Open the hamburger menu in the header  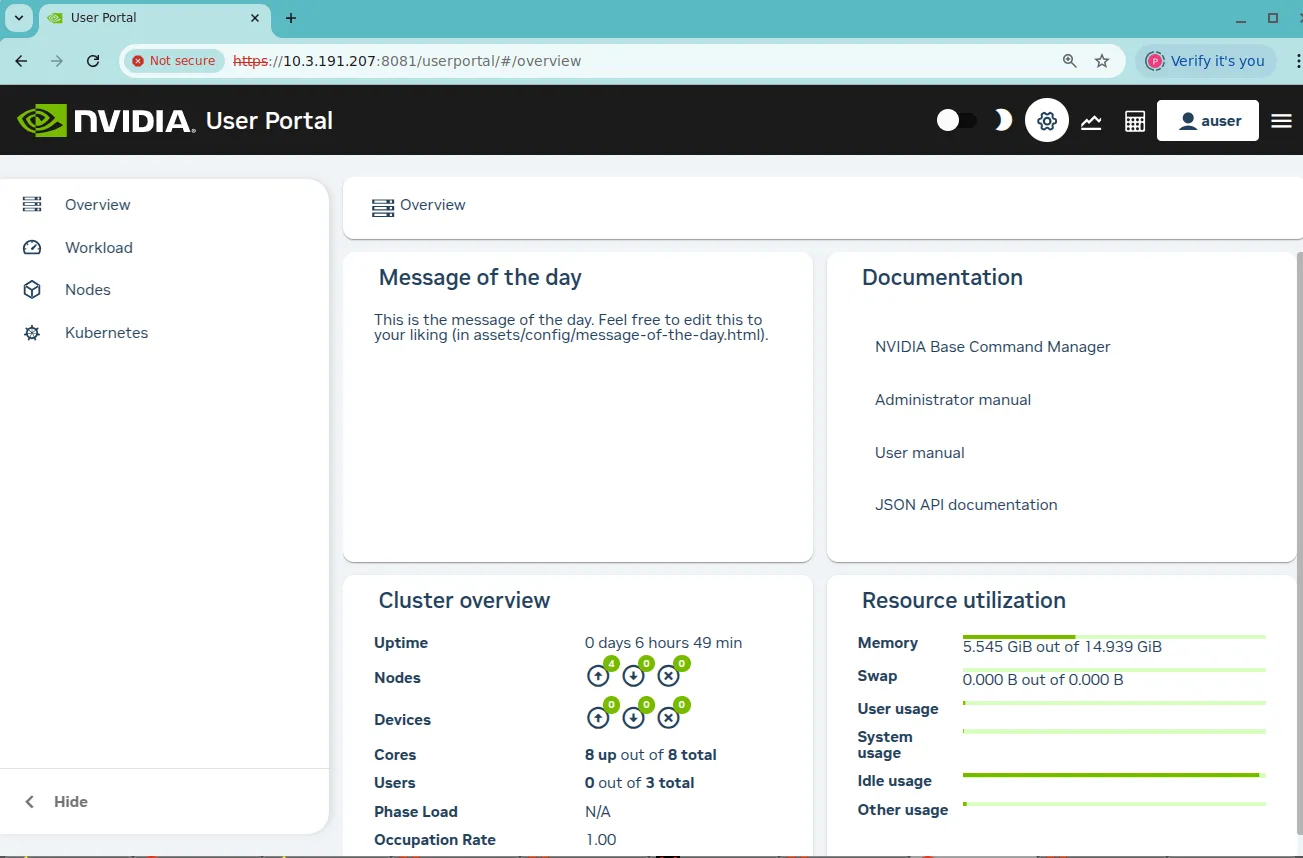pyautogui.click(x=1281, y=121)
